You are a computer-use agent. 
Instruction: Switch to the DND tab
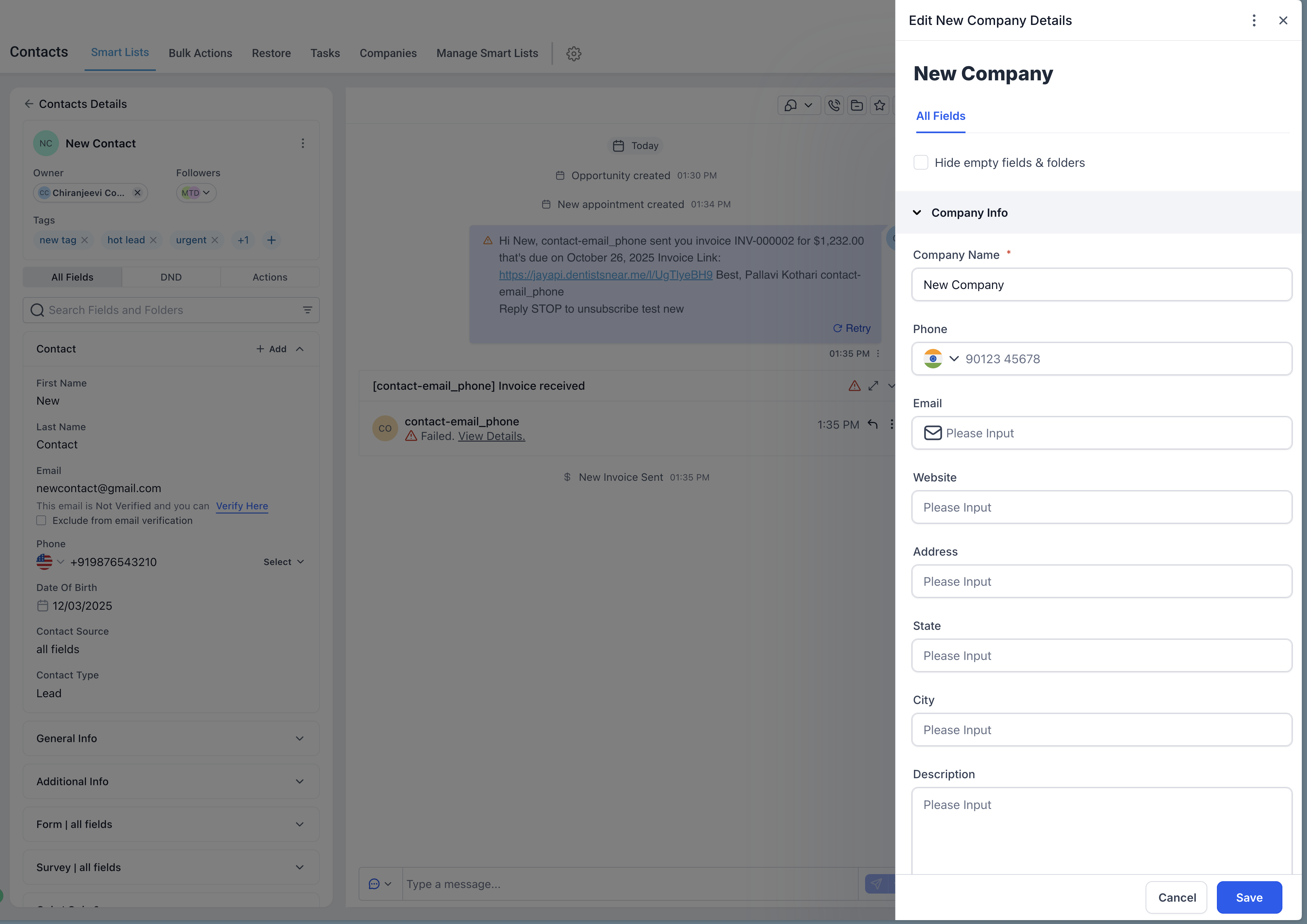pyautogui.click(x=171, y=277)
